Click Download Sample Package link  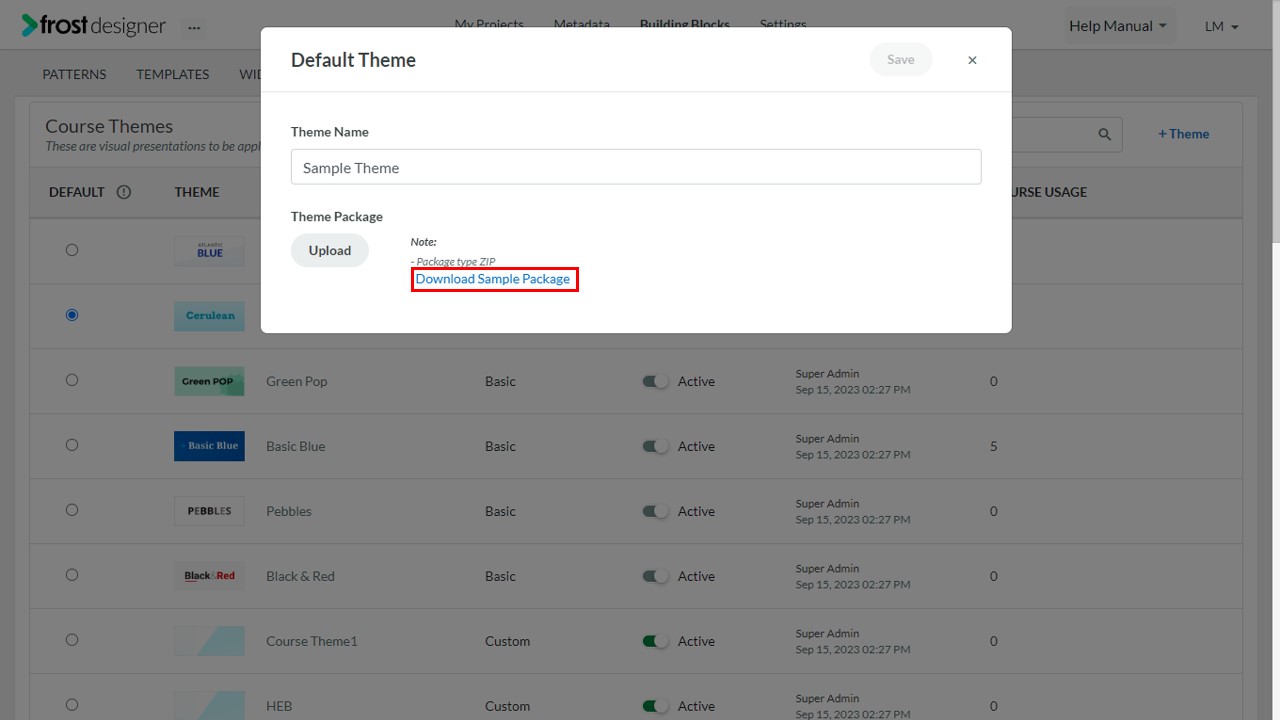pyautogui.click(x=493, y=279)
